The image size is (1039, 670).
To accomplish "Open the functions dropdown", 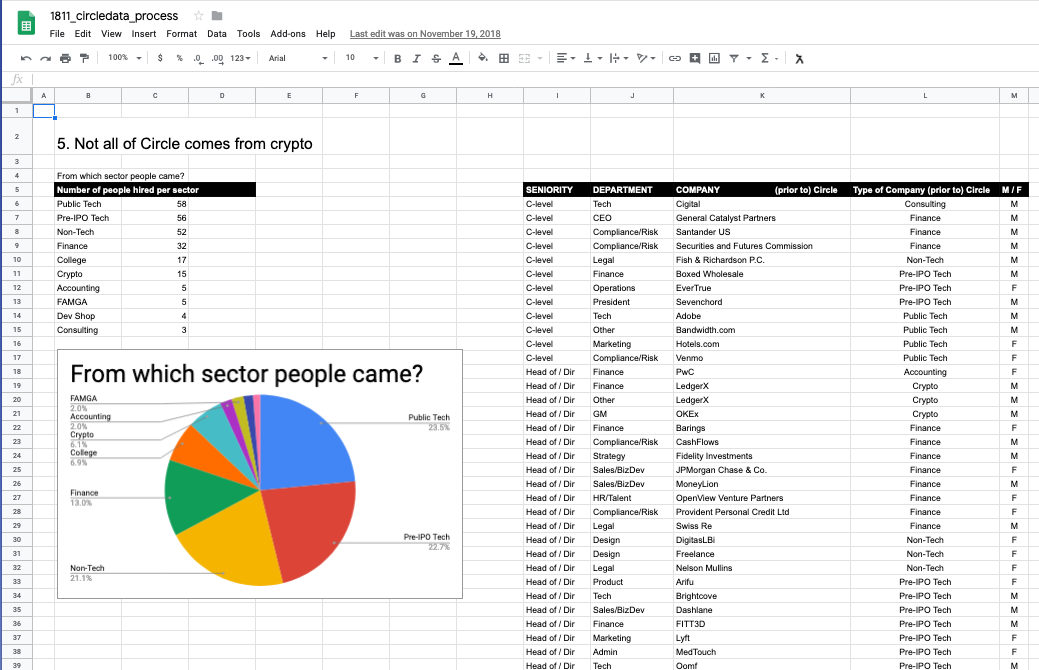I will [x=769, y=58].
